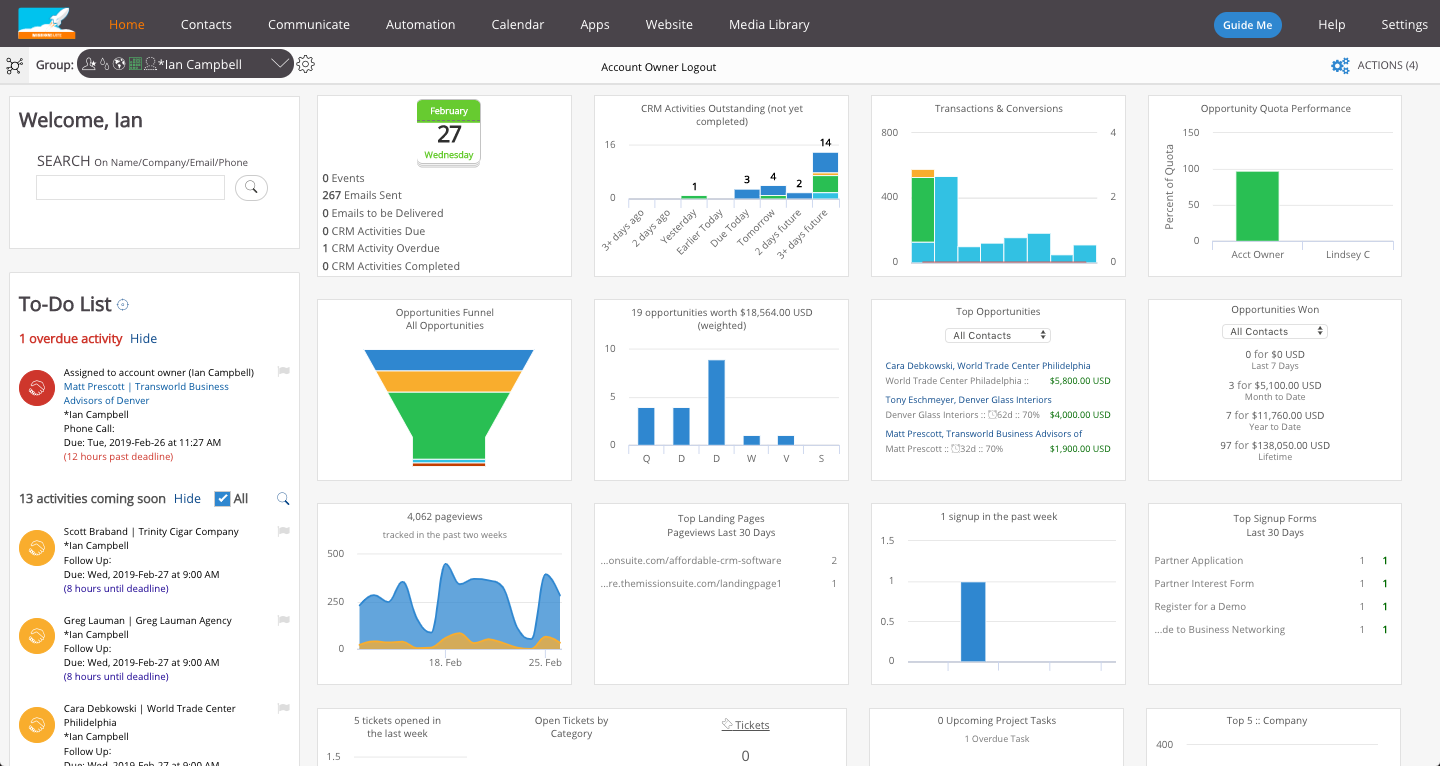Viewport: 1440px width, 766px height.
Task: Click the search input field under SEARCH
Action: 130,187
